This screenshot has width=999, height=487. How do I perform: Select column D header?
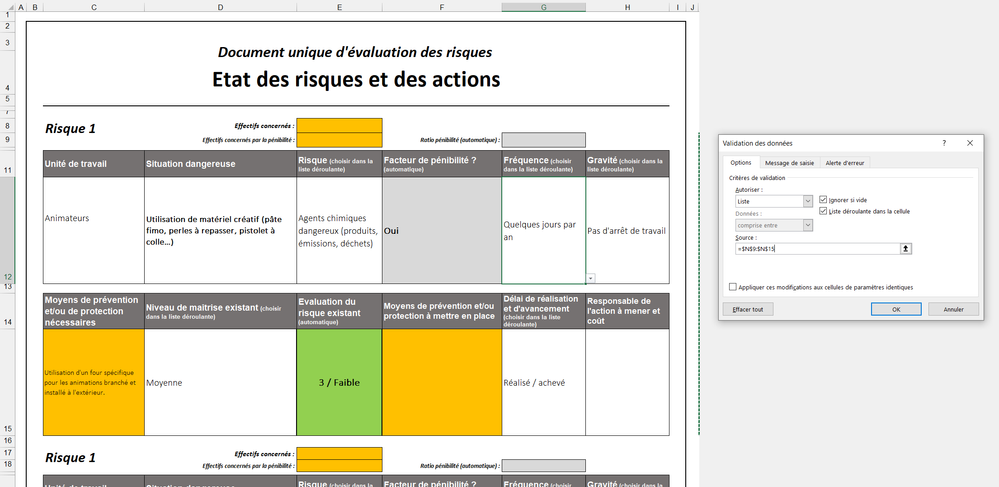(x=220, y=7)
